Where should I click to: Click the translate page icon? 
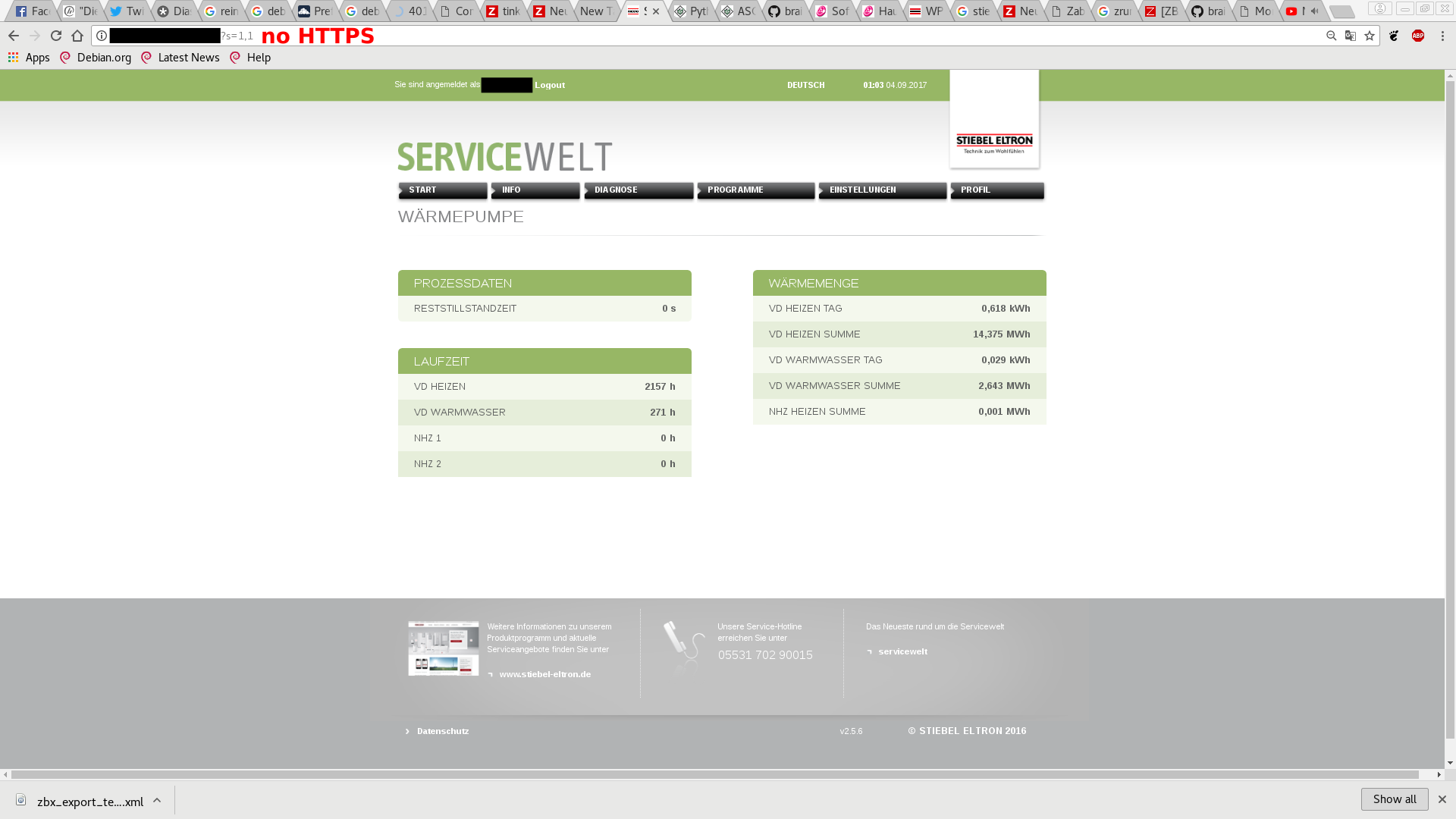click(1351, 36)
